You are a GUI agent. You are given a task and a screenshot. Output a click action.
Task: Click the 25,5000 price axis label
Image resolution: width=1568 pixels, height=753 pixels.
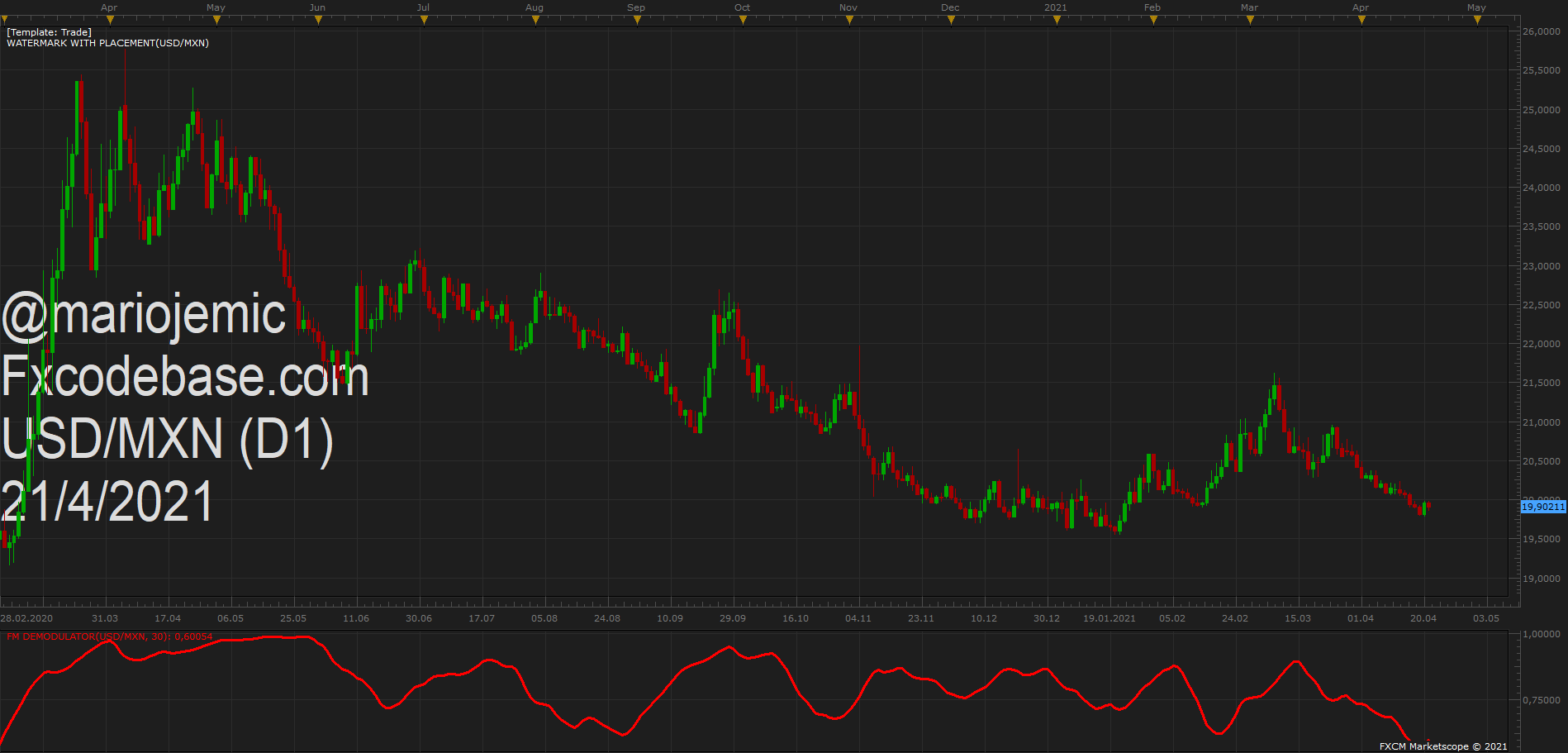click(x=1542, y=70)
